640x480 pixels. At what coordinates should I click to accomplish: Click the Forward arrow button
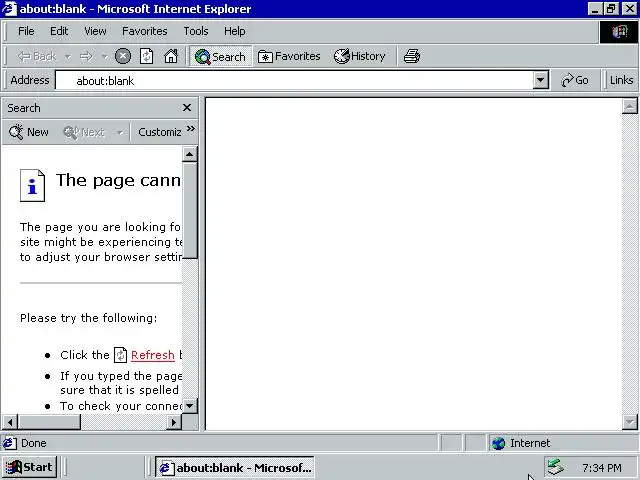86,56
